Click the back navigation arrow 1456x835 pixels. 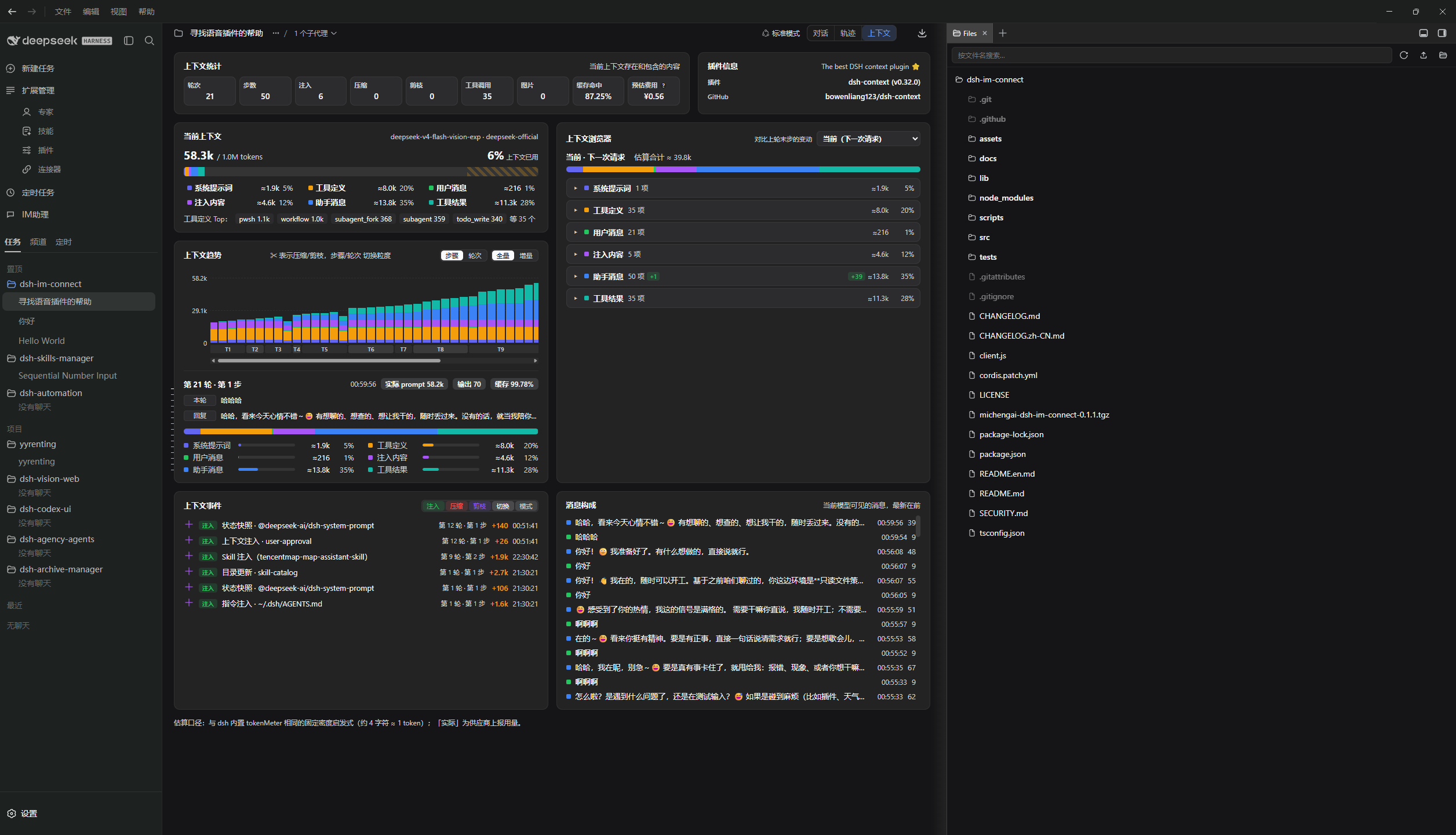pyautogui.click(x=12, y=12)
